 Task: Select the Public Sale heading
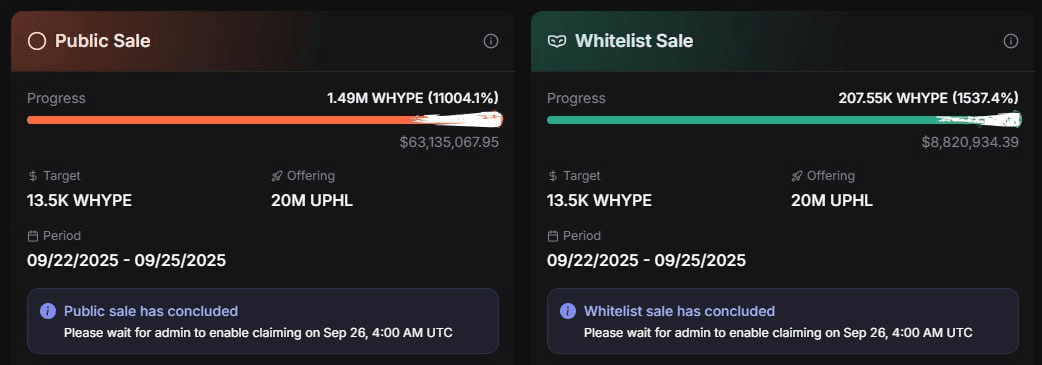102,41
